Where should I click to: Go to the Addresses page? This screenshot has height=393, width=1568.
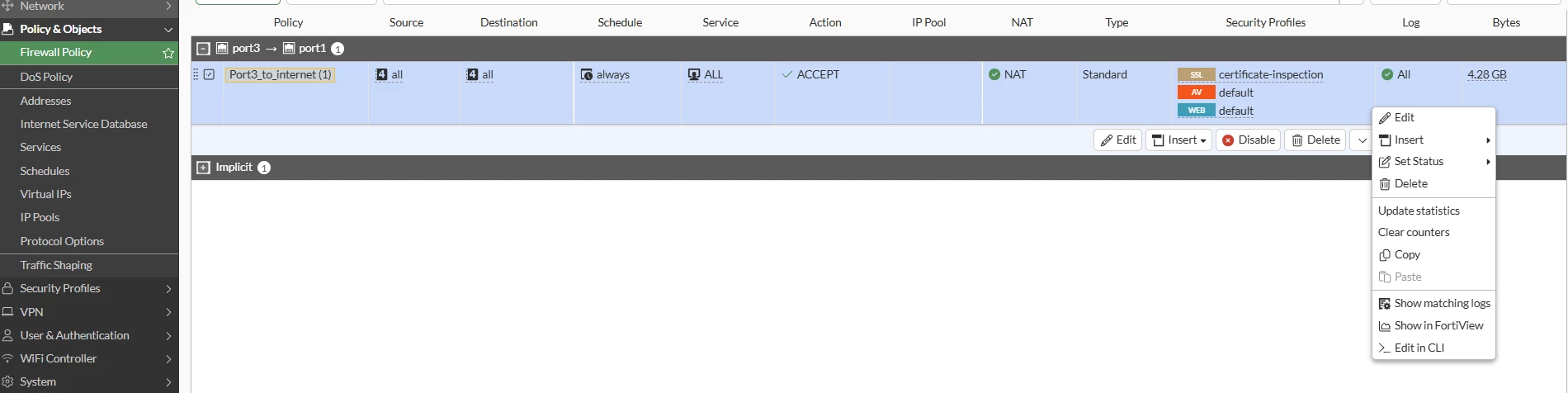[45, 101]
